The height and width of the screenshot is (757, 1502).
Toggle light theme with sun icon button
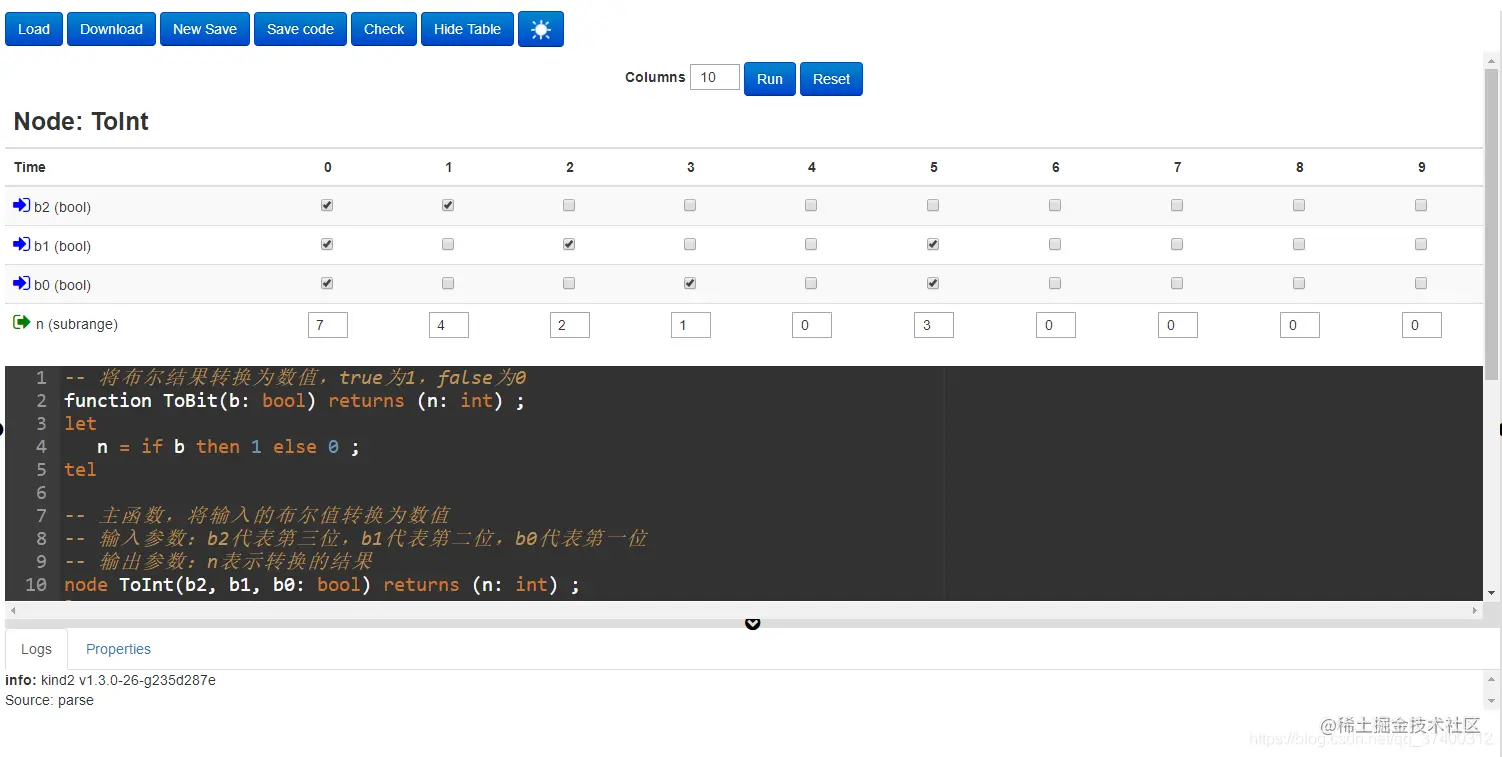(x=541, y=29)
